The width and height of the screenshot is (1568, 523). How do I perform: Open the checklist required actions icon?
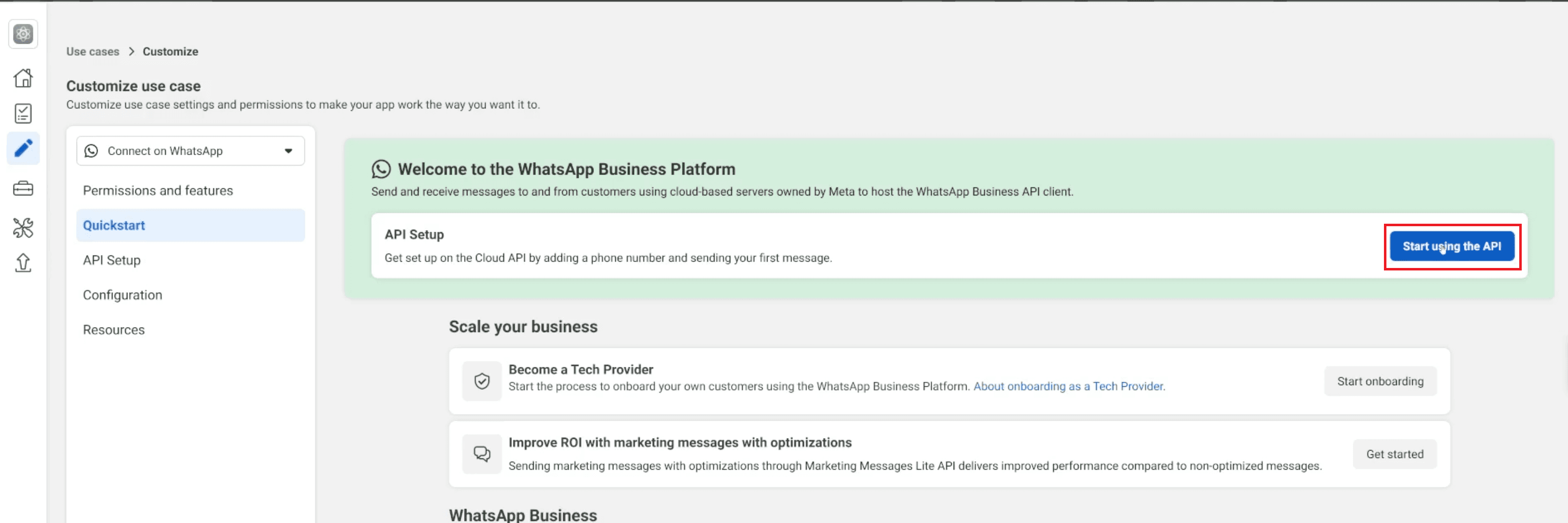[x=23, y=113]
